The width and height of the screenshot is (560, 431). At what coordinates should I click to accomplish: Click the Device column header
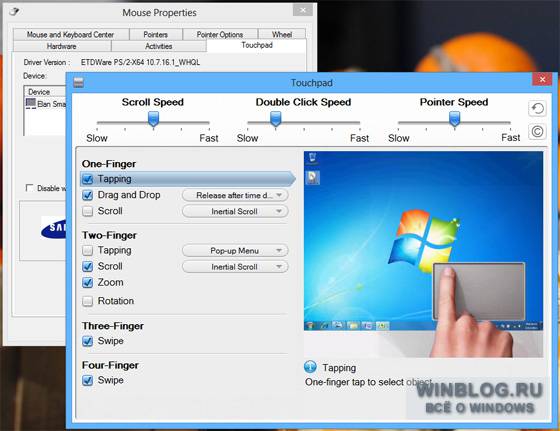pyautogui.click(x=45, y=92)
